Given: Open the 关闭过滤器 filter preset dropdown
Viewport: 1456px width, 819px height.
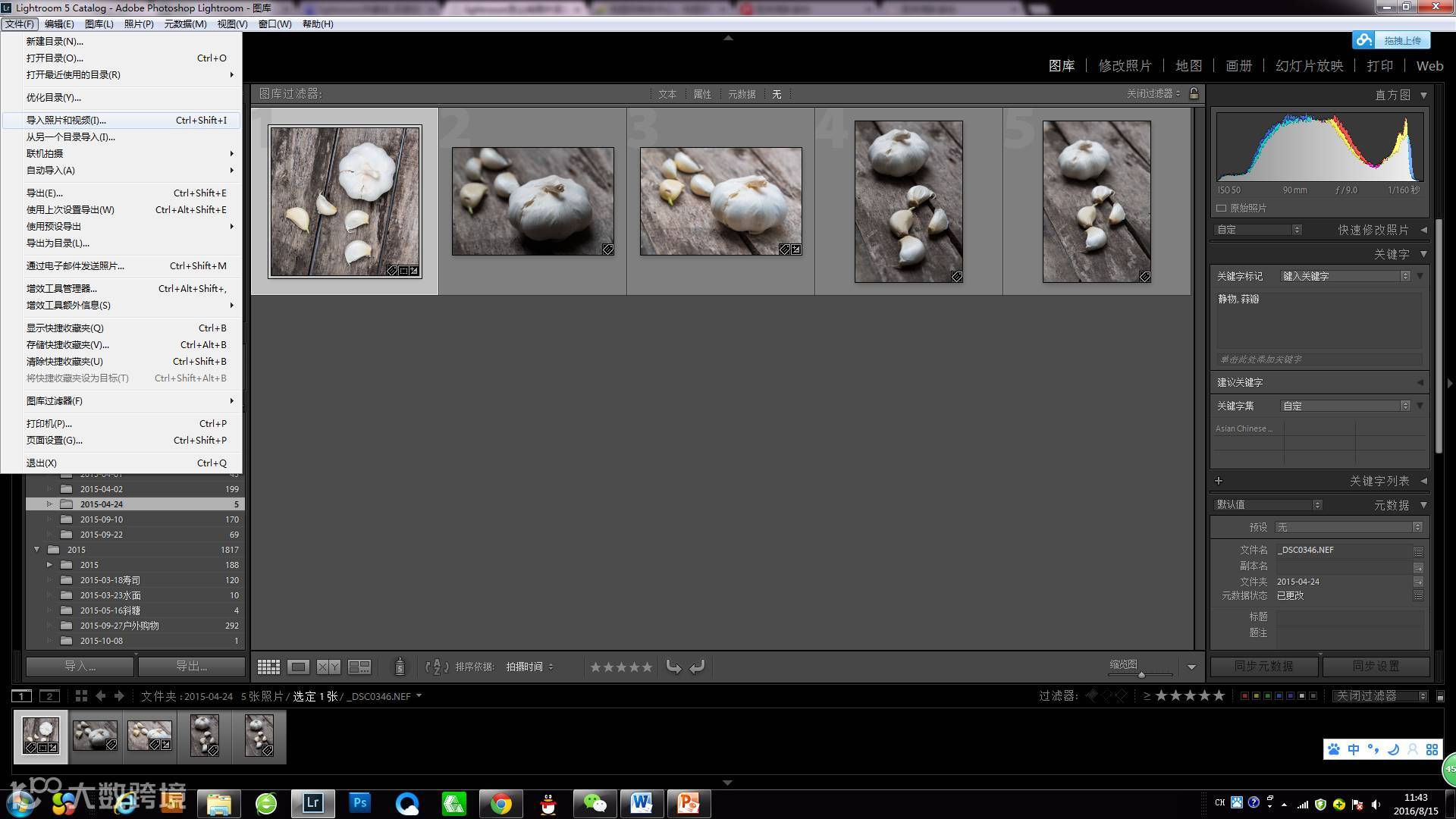Looking at the screenshot, I should 1380,695.
